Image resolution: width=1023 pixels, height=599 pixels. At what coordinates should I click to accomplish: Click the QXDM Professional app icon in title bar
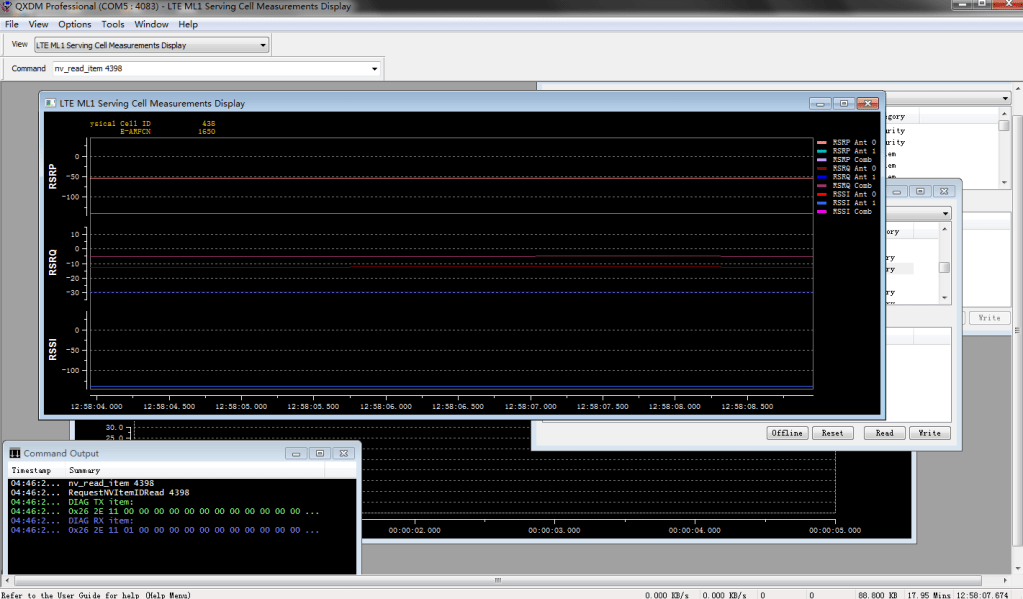coord(7,7)
